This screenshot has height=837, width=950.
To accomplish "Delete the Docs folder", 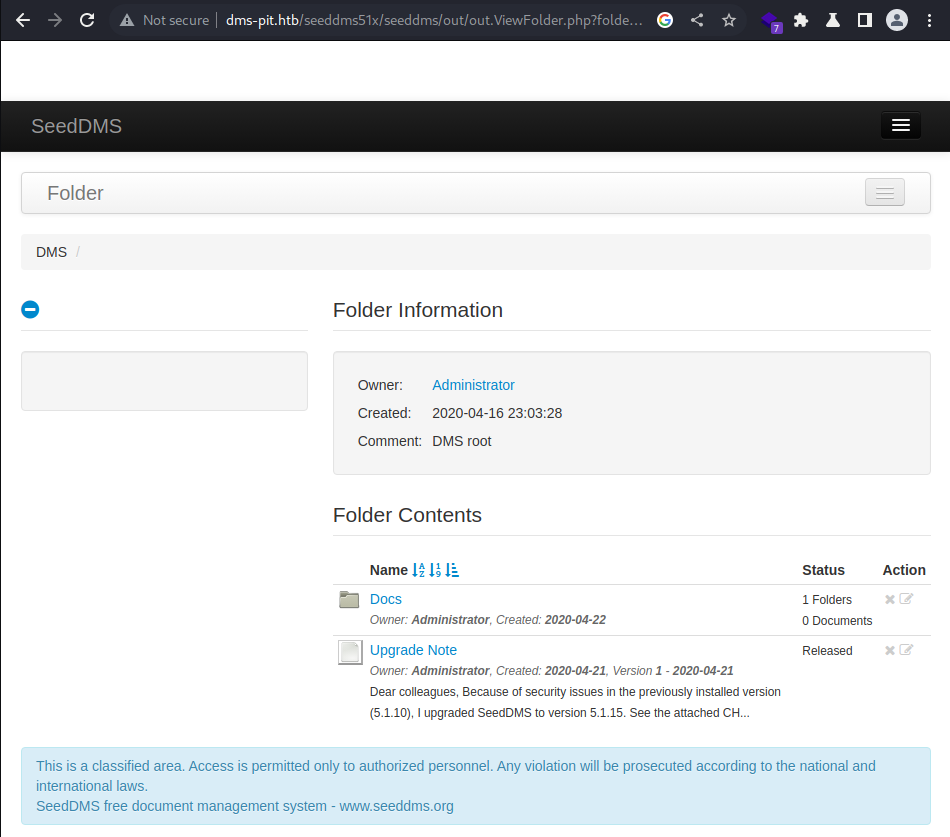I will 890,599.
